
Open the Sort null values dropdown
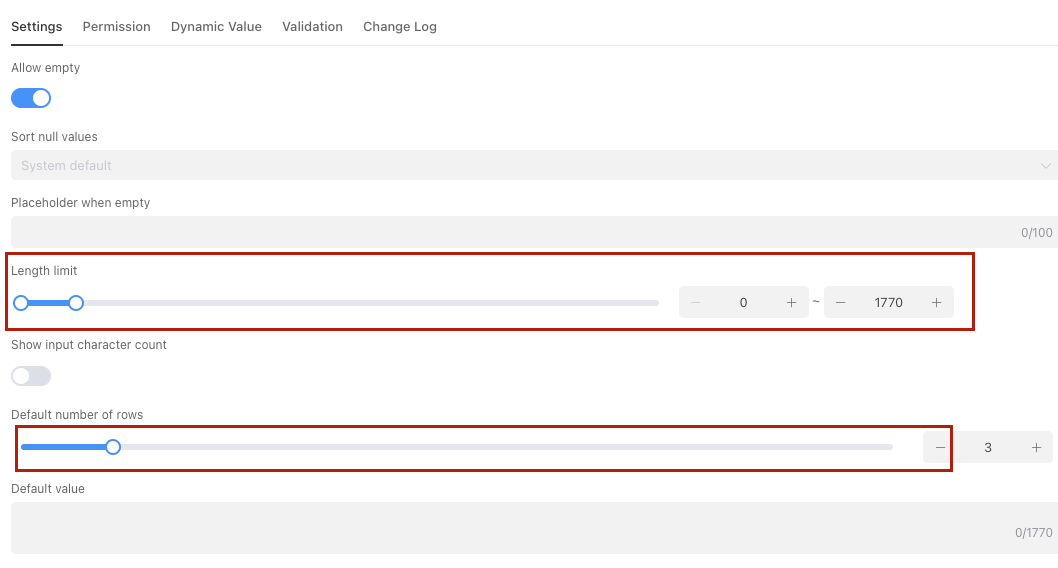click(533, 166)
